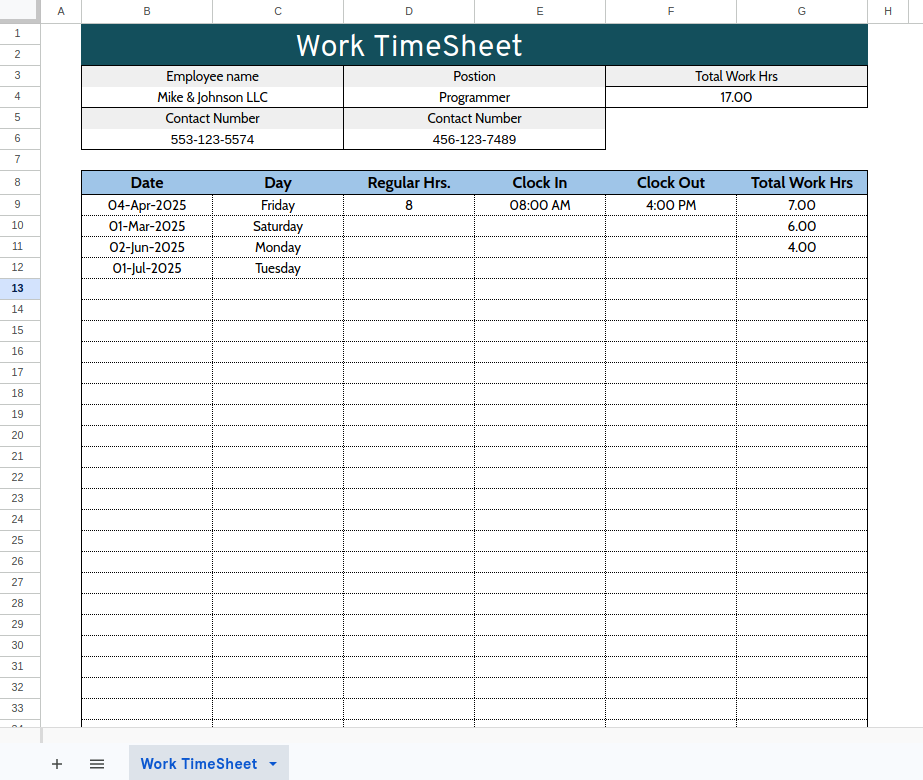Viewport: 923px width, 780px height.
Task: Select row 13 header
Action: coord(18,288)
